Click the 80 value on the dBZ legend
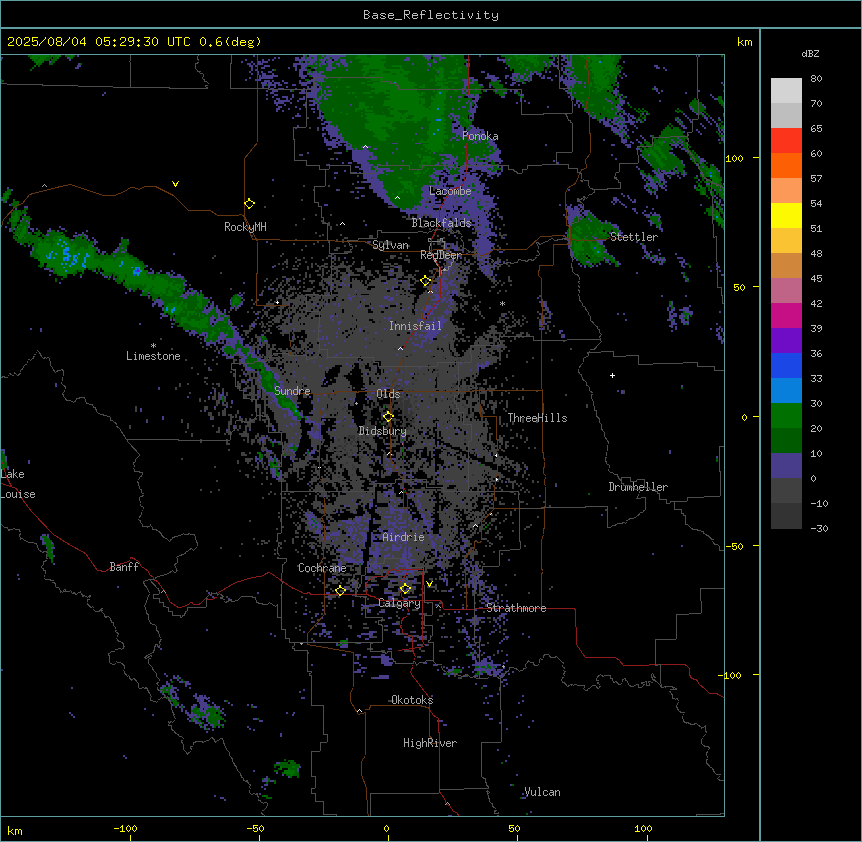862x842 pixels. 816,79
